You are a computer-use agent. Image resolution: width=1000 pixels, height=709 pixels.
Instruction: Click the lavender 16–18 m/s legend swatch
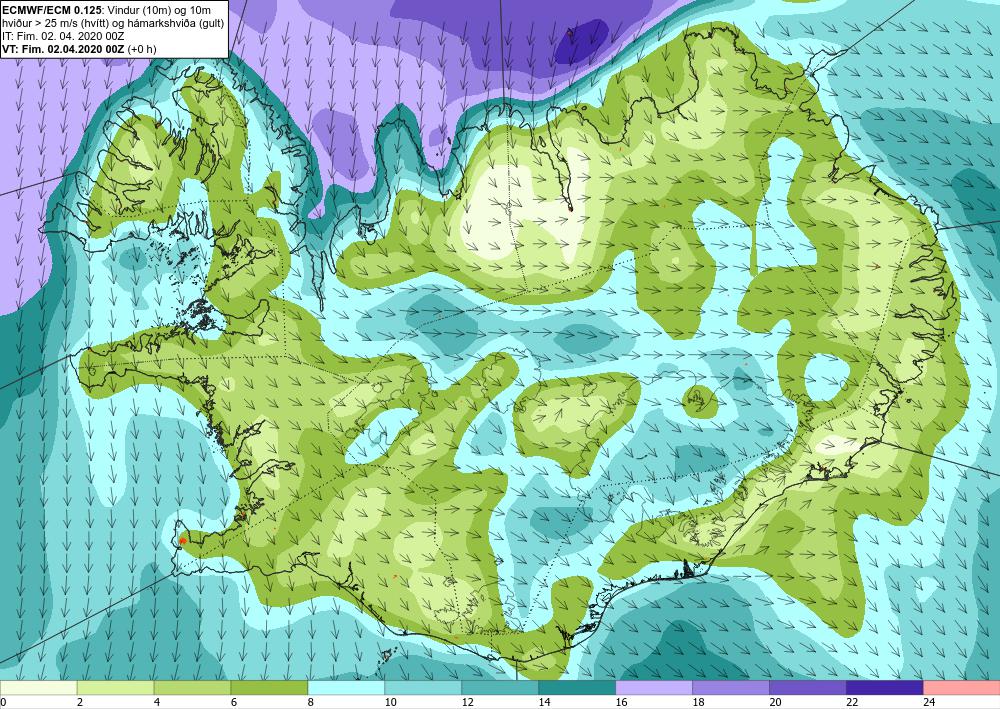[654, 687]
